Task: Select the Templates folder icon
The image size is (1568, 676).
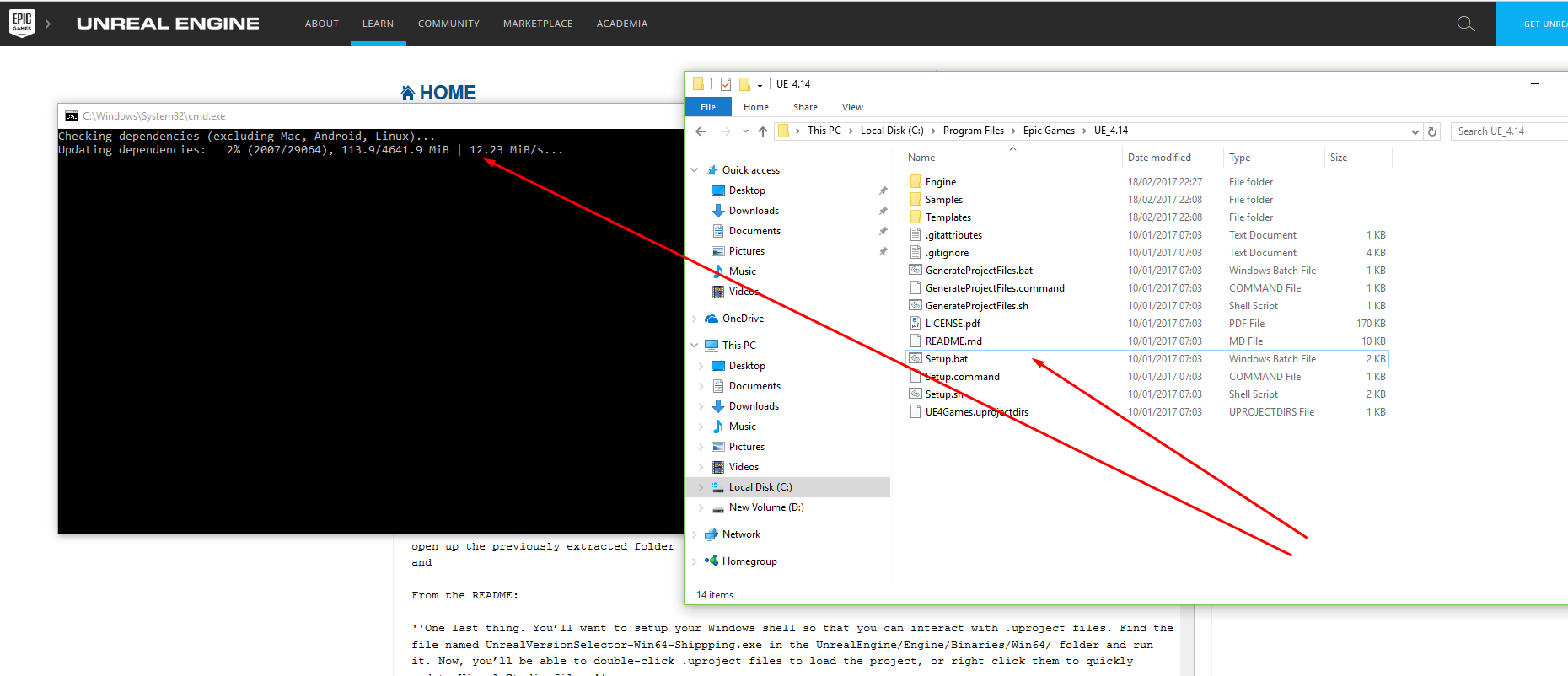Action: 916,217
